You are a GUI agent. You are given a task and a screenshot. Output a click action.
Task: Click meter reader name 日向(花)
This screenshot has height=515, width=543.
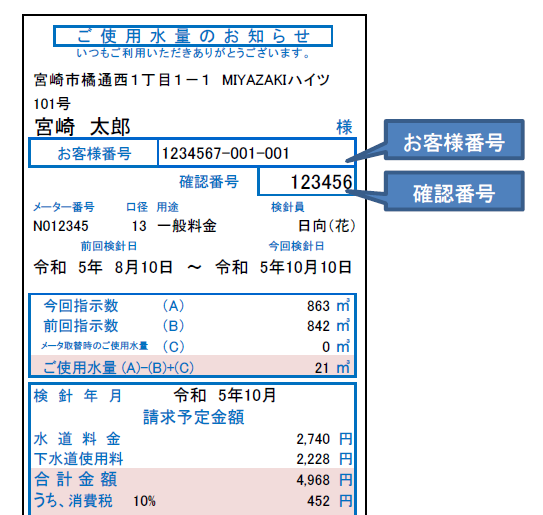tap(327, 226)
